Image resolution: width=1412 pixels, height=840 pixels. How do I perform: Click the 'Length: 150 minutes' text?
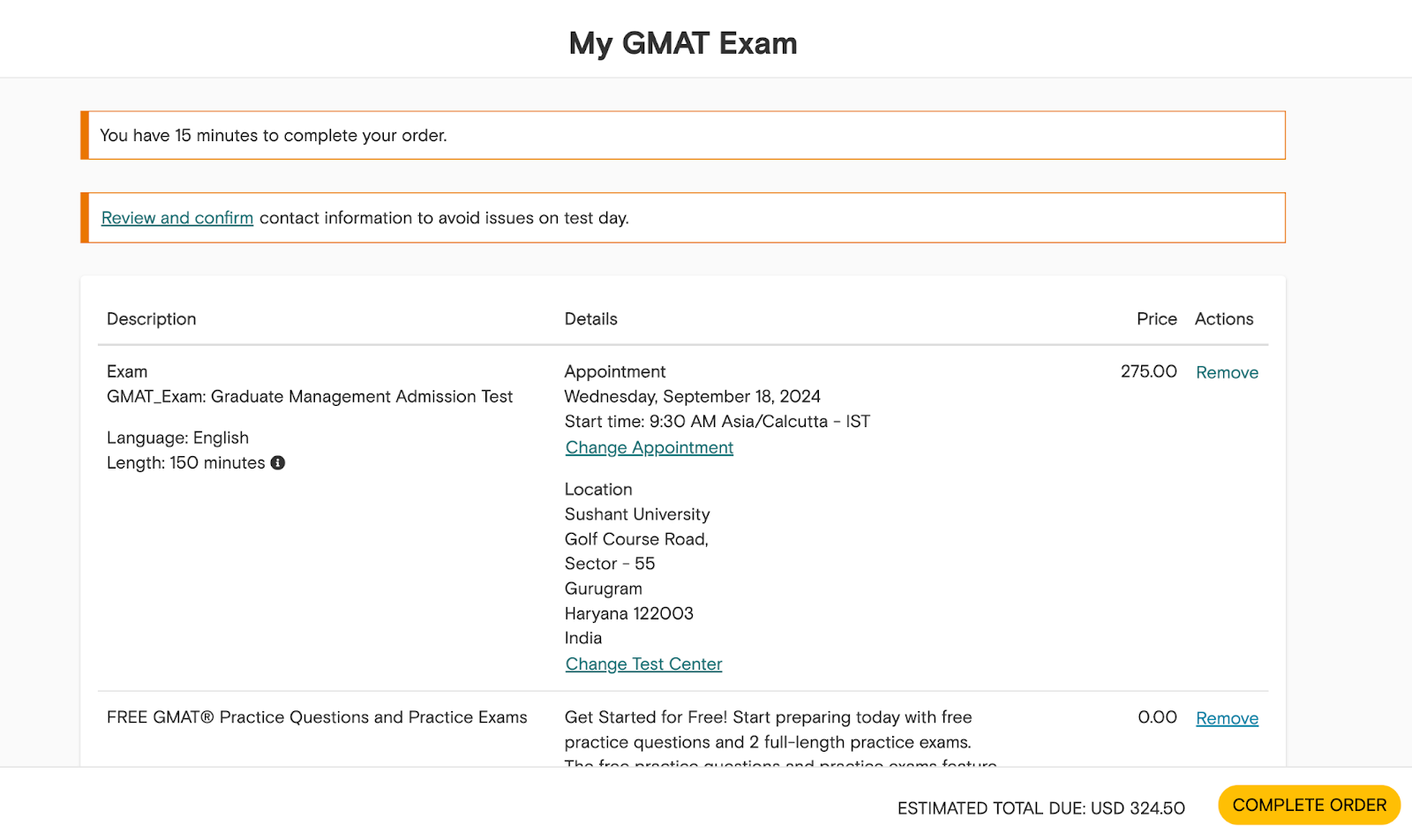click(186, 463)
